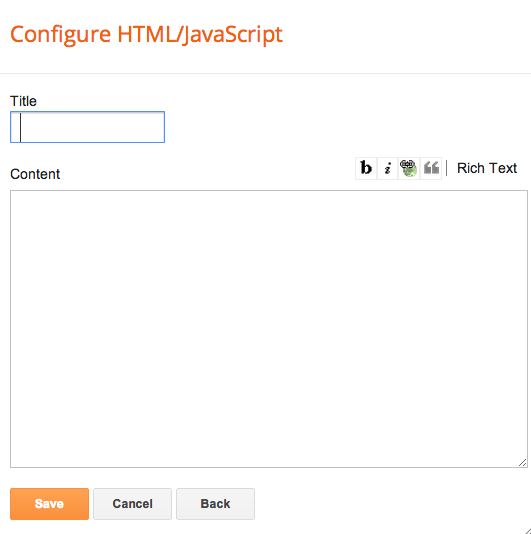The height and width of the screenshot is (534, 531).
Task: Click inside the Content text area
Action: point(269,329)
